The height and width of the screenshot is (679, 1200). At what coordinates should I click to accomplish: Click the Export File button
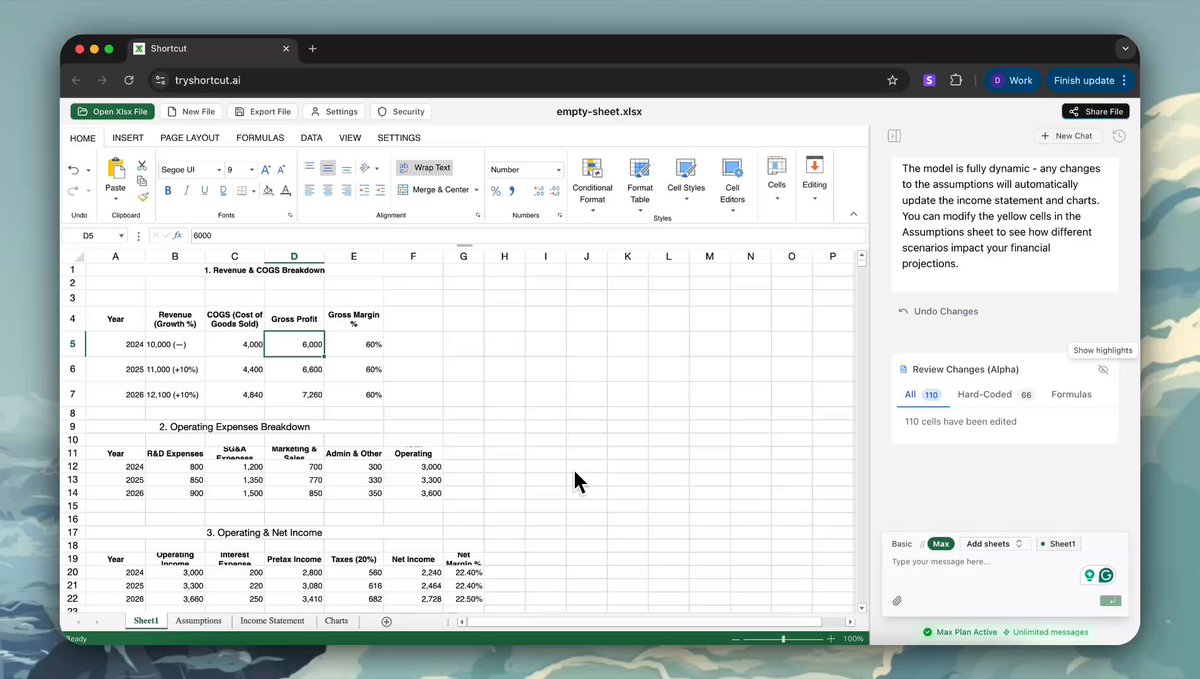pyautogui.click(x=262, y=111)
